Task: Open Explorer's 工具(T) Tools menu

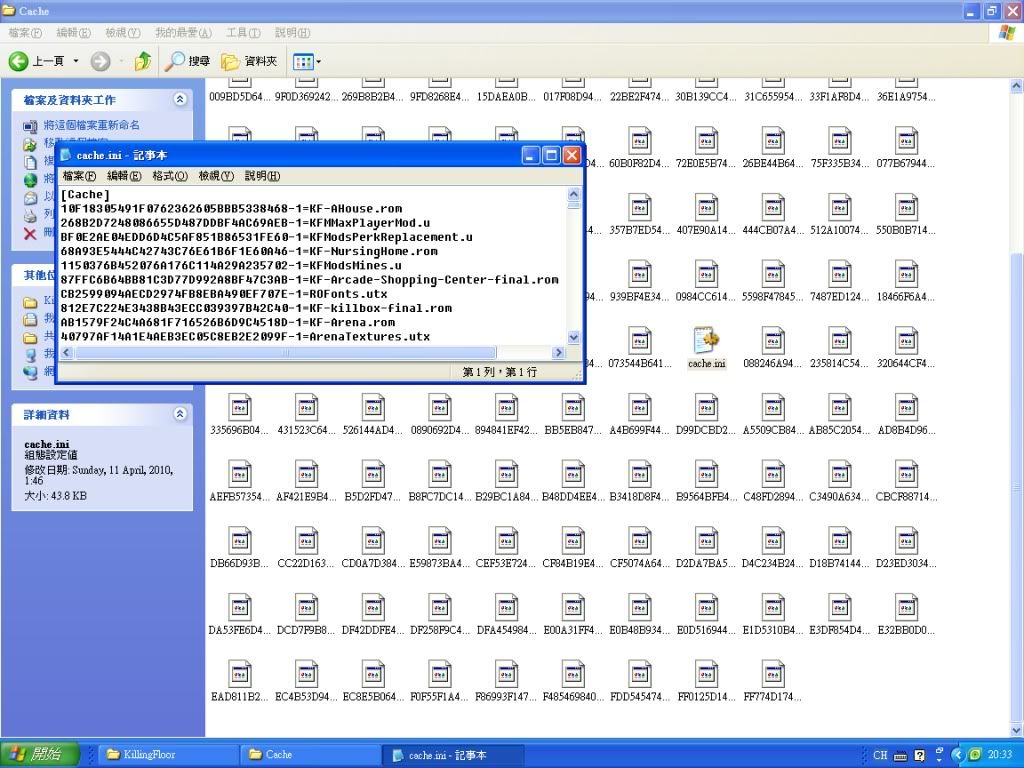Action: (243, 33)
